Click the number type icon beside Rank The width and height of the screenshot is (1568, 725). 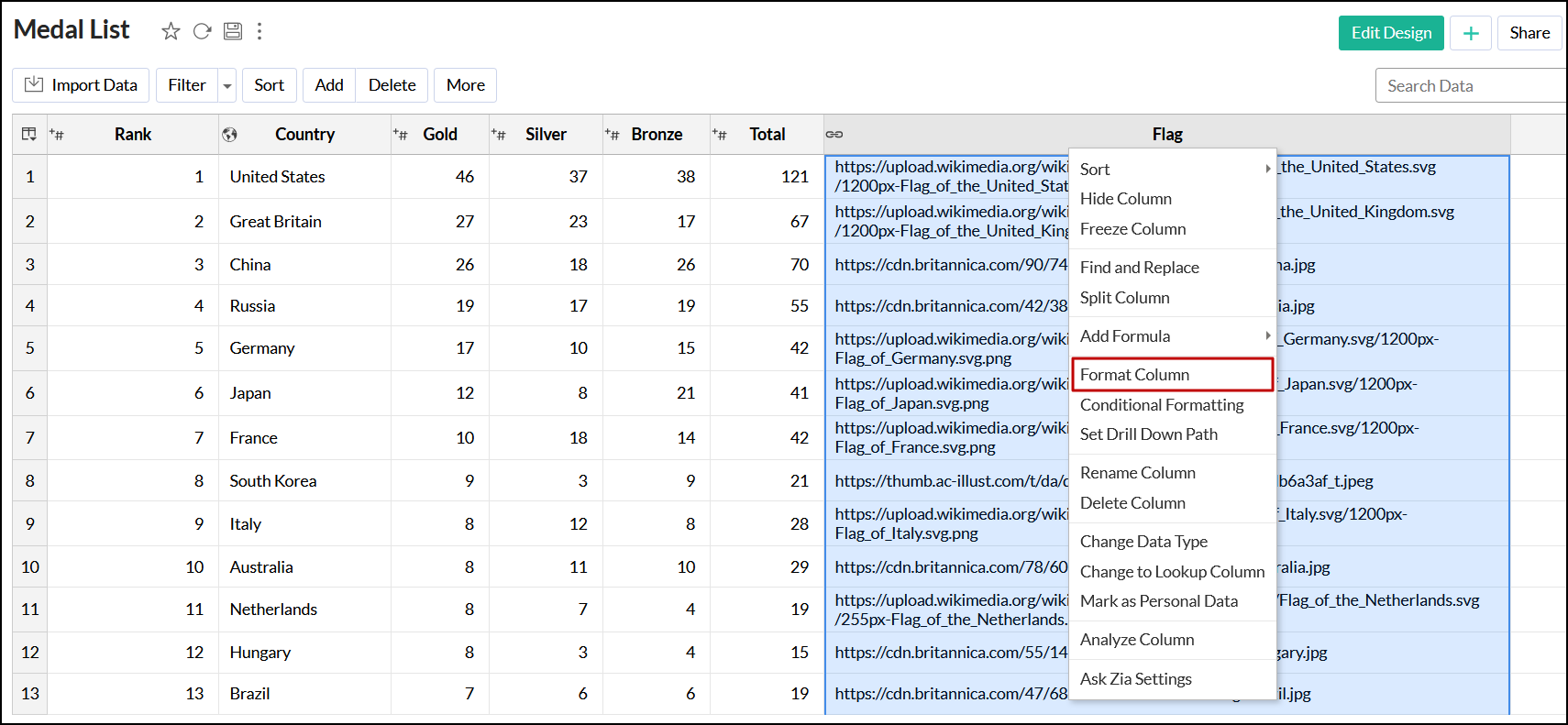coord(57,135)
